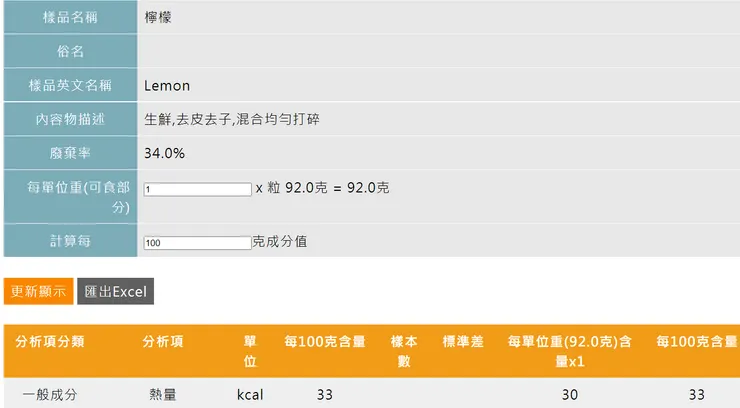Click the 一般成分 category cell

point(50,395)
